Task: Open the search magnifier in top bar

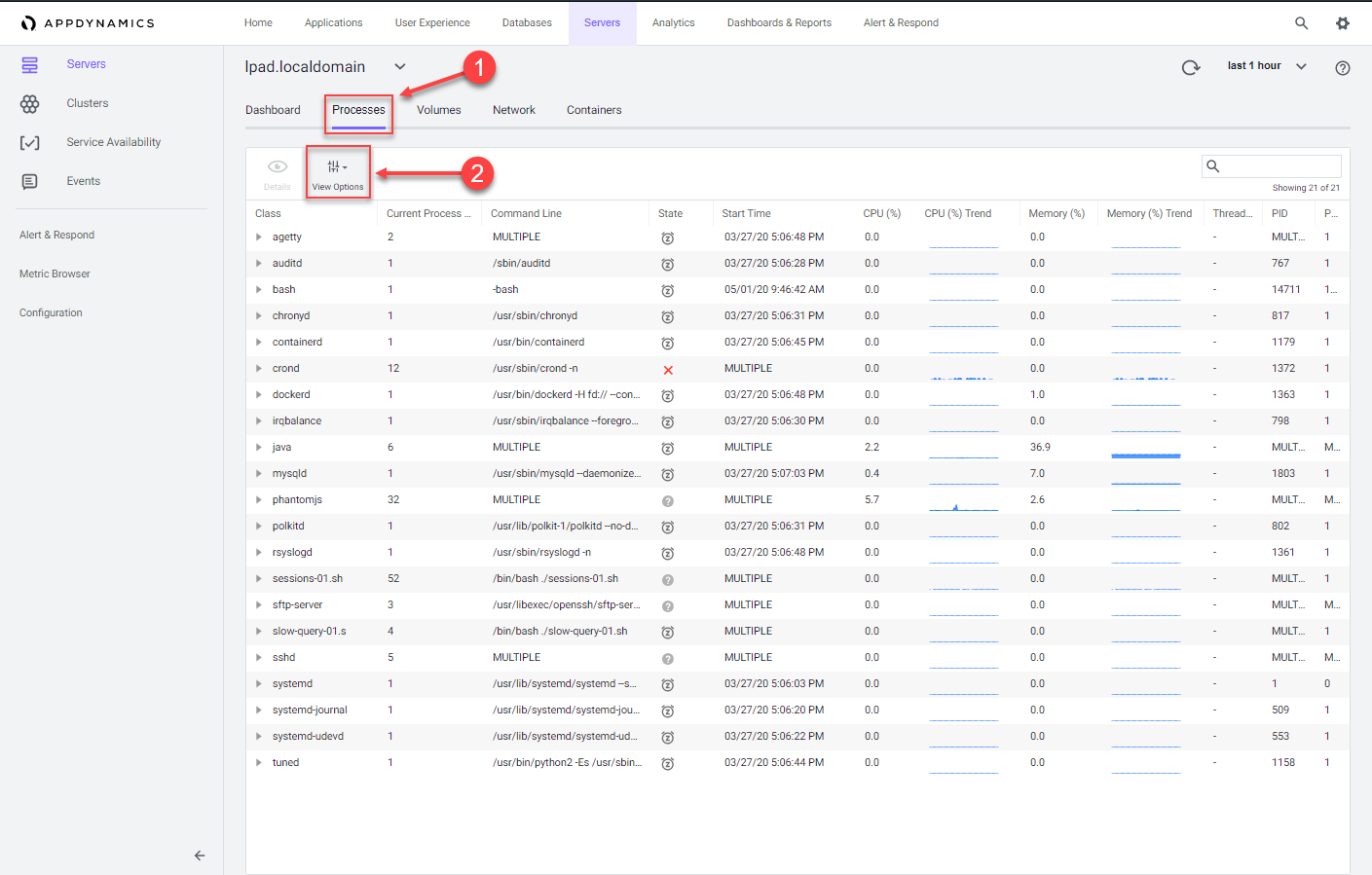Action: tap(1301, 23)
